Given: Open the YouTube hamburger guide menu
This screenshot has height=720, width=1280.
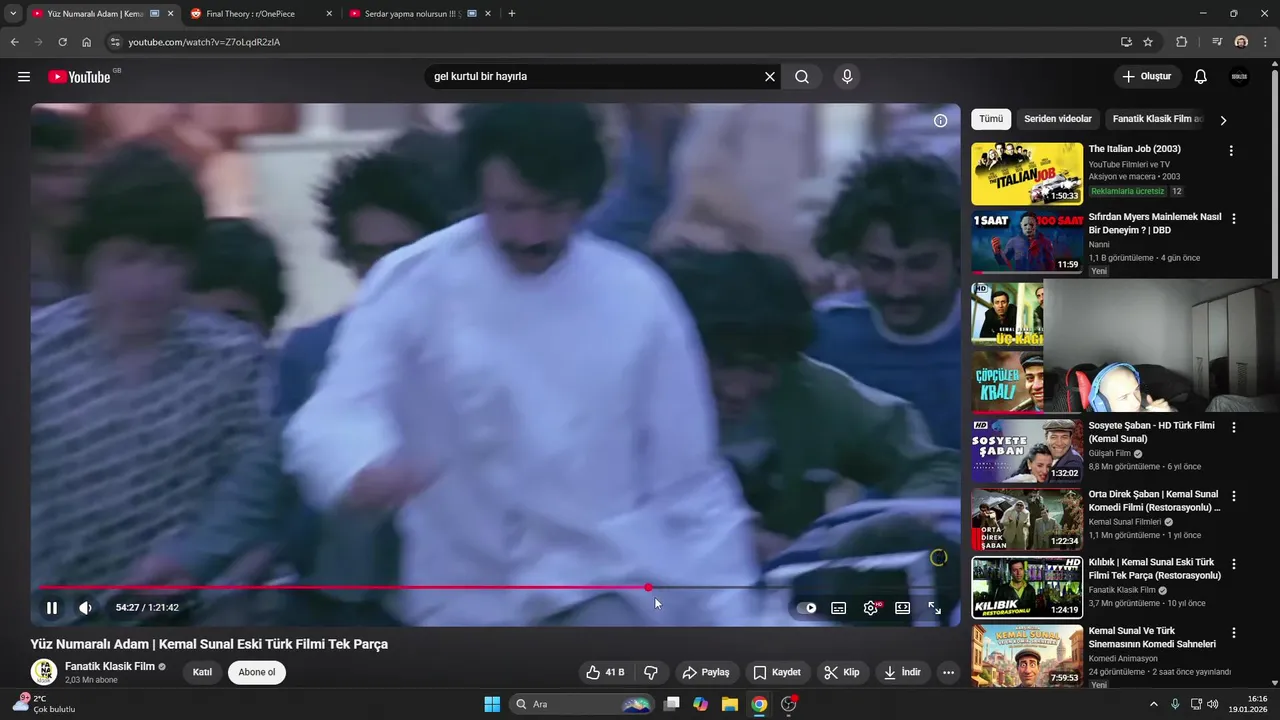Looking at the screenshot, I should pos(24,77).
